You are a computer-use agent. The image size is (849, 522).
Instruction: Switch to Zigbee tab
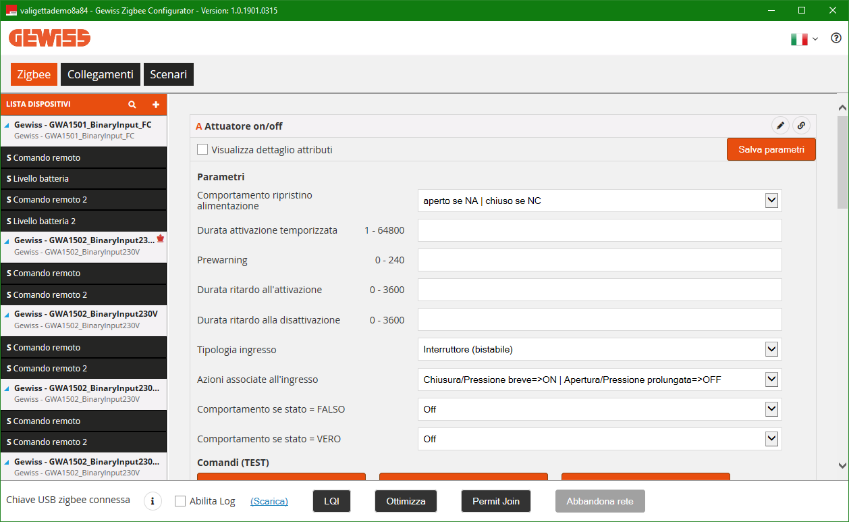pos(34,74)
